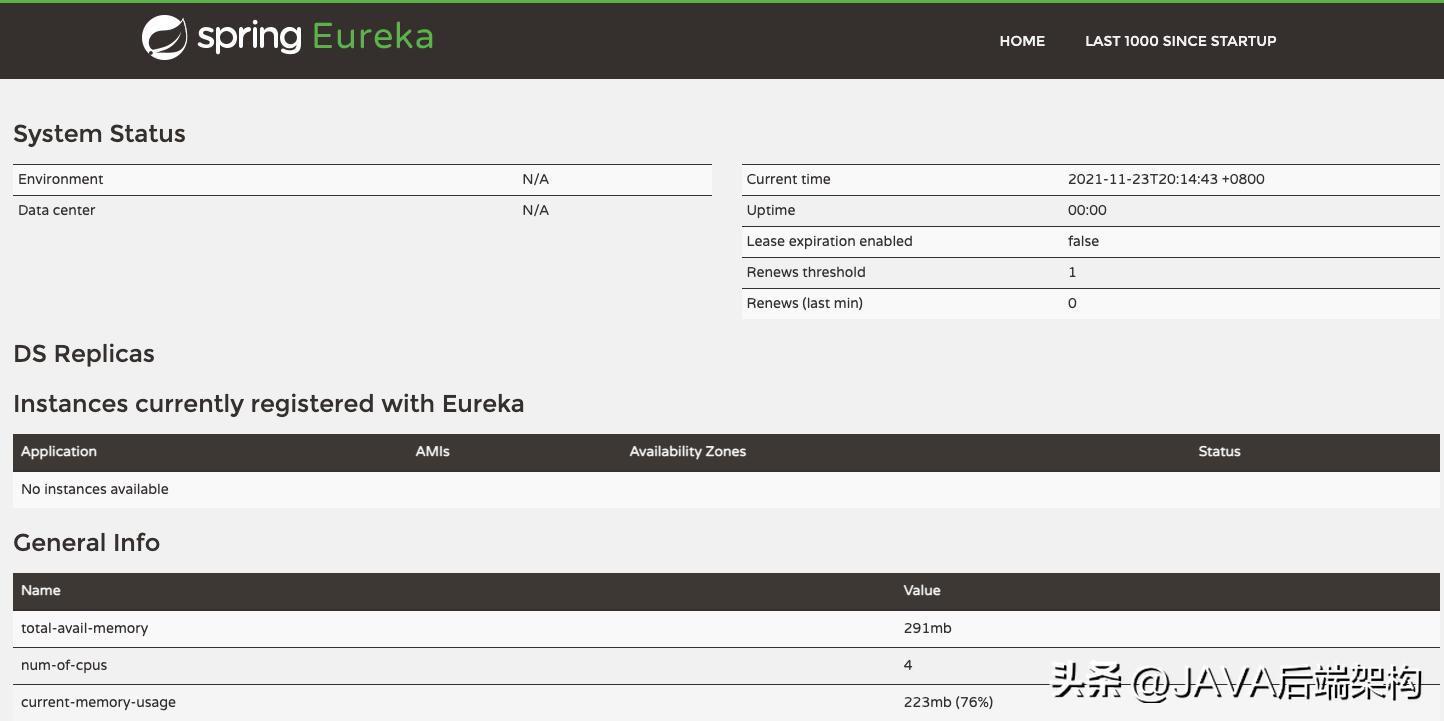Click the Data center row label
The height and width of the screenshot is (721, 1444).
click(57, 210)
